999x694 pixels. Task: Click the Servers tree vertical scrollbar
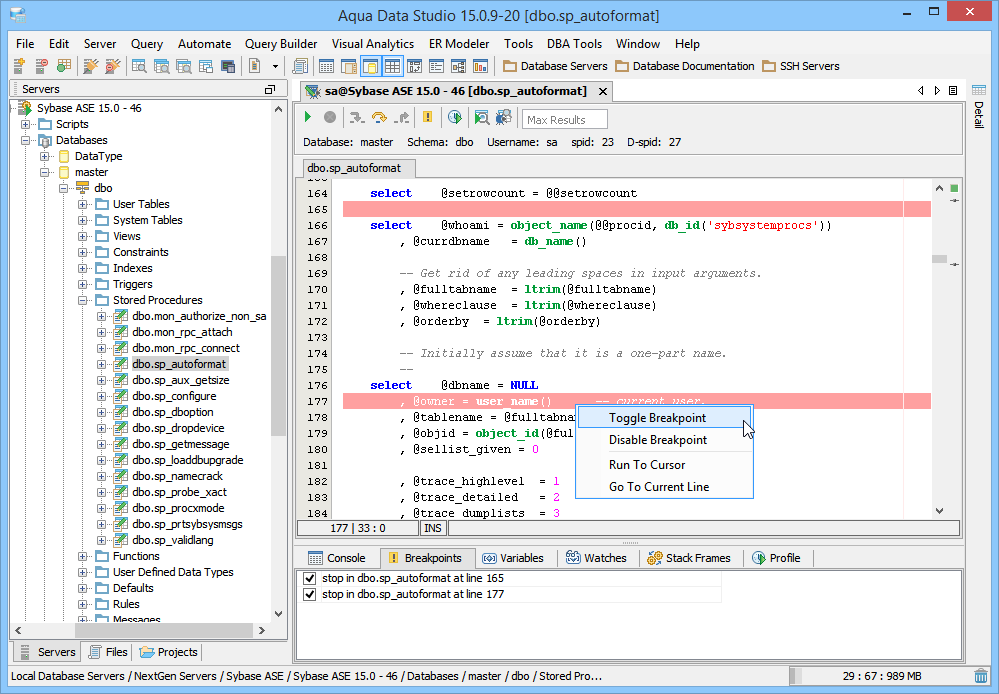pos(278,345)
